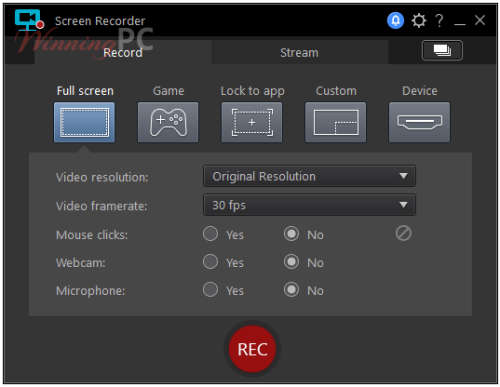Click the Screen Recorder title text

(100, 21)
